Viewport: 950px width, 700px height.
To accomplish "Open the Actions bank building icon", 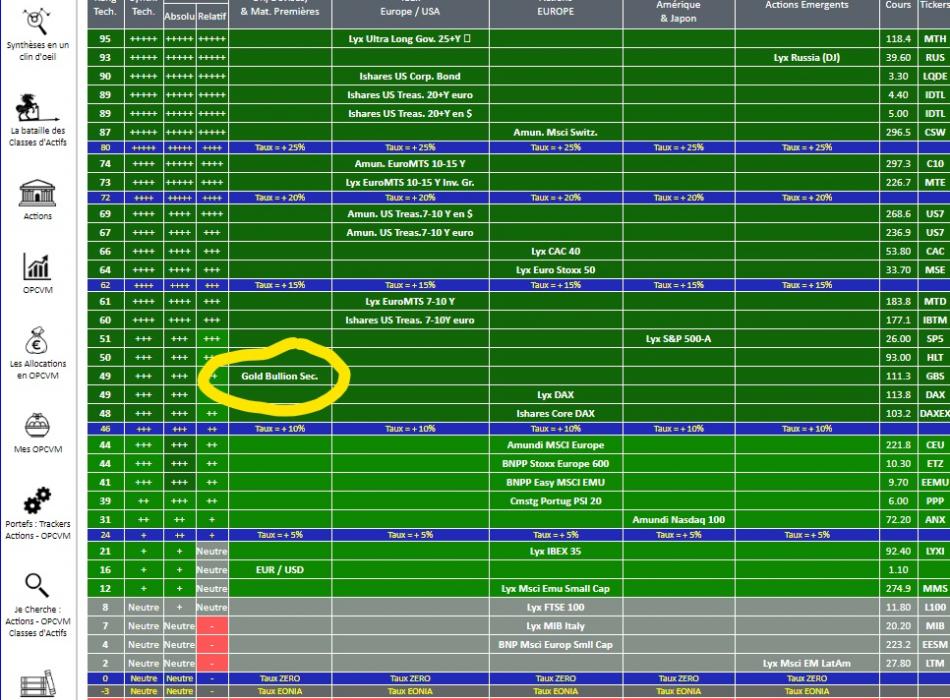I will [37, 193].
